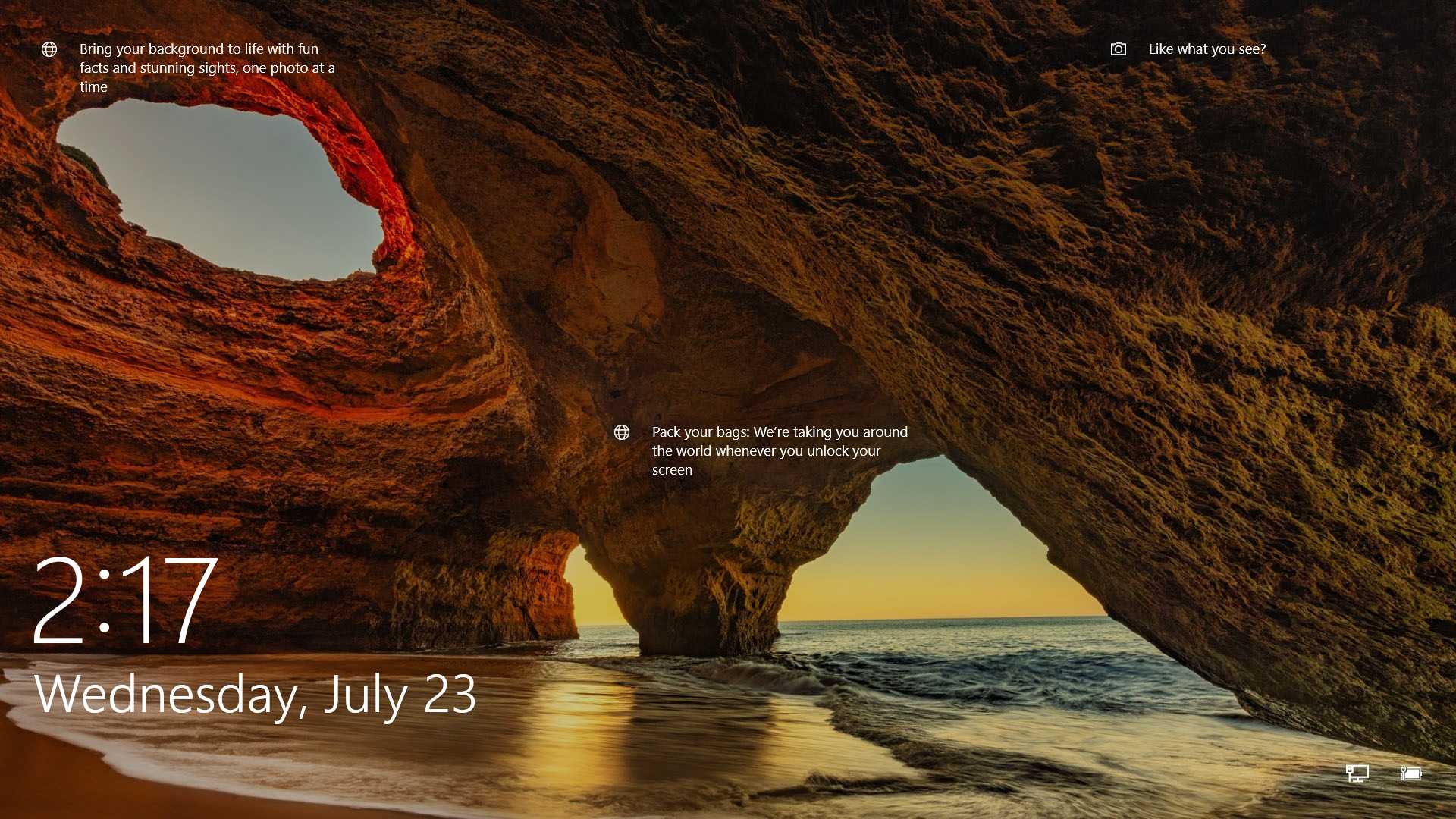Open the 'Pack your bags' spotlight tip text

tap(780, 450)
